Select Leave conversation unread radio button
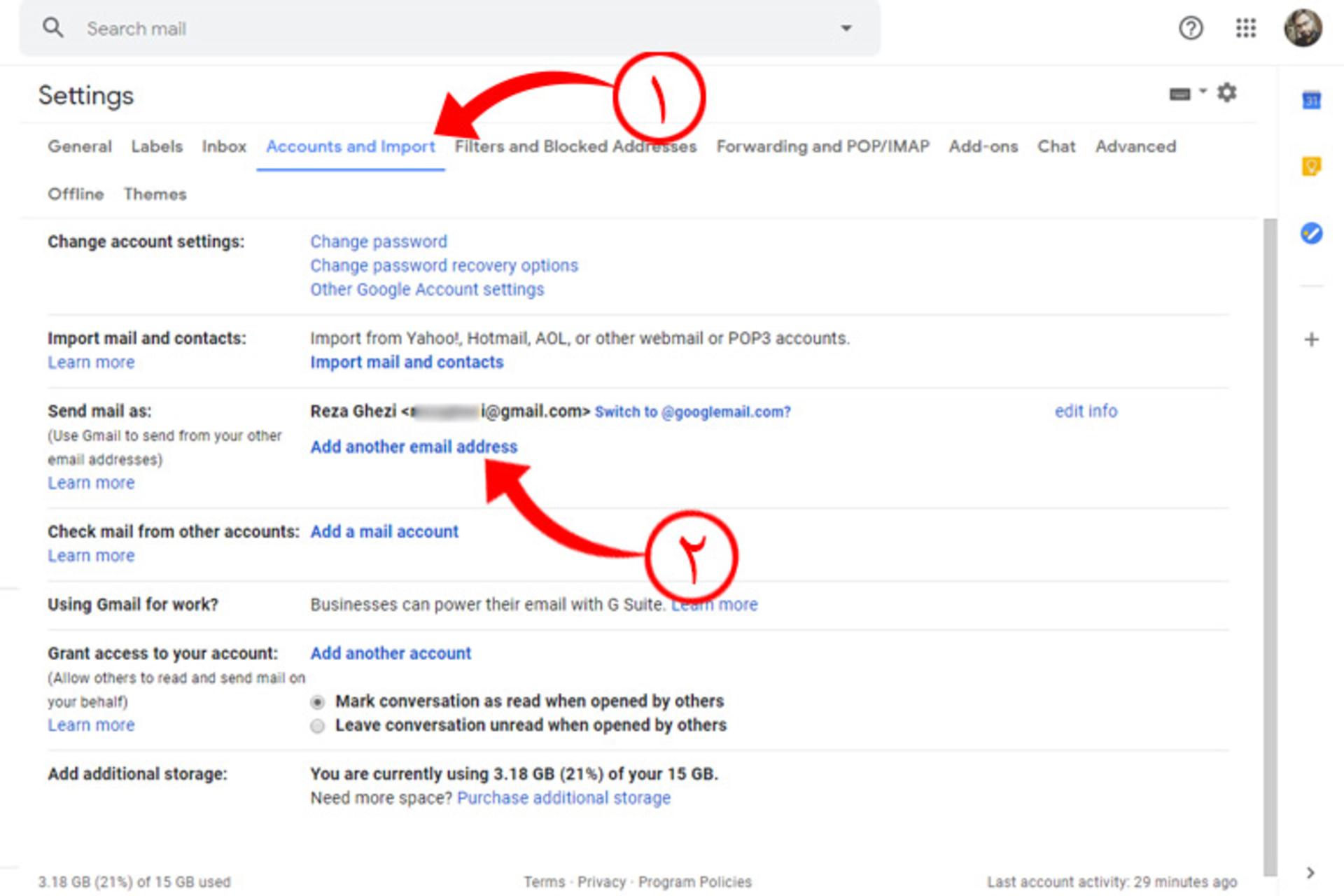The width and height of the screenshot is (1344, 896). point(318,726)
